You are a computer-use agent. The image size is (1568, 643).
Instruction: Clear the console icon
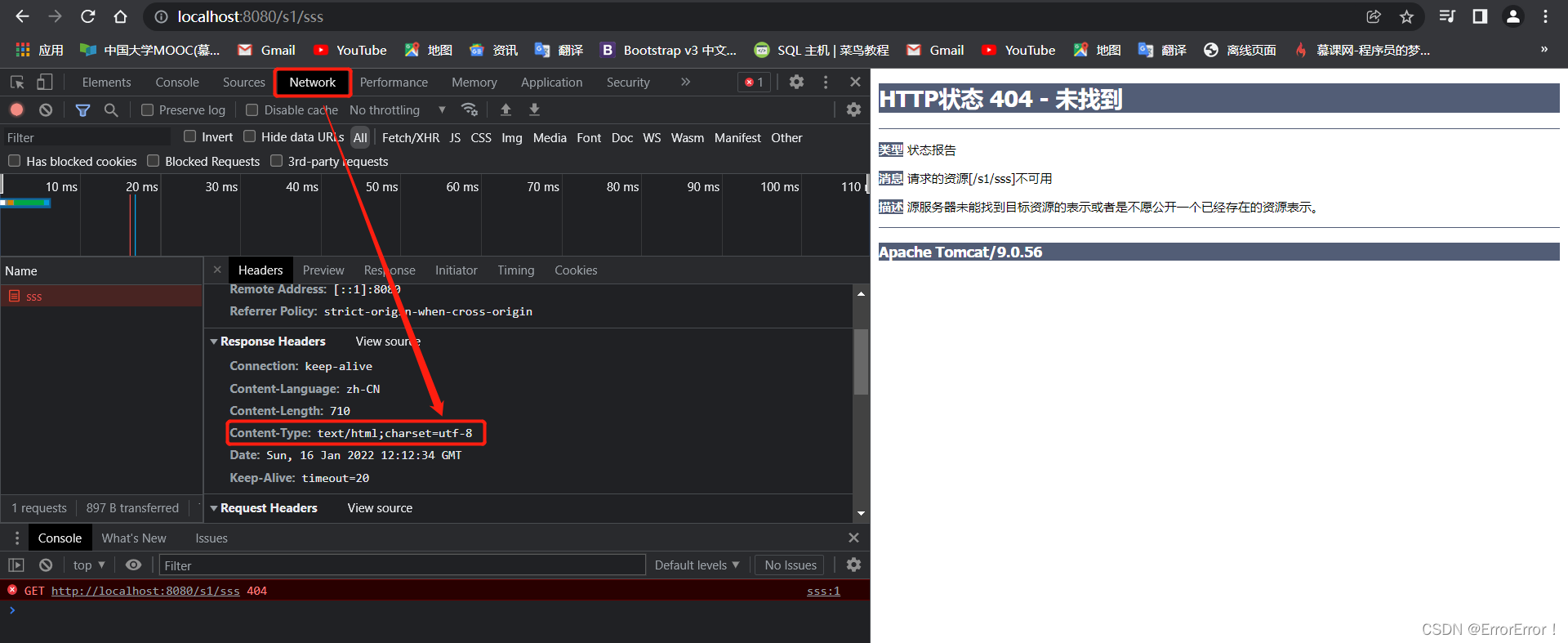click(x=46, y=565)
